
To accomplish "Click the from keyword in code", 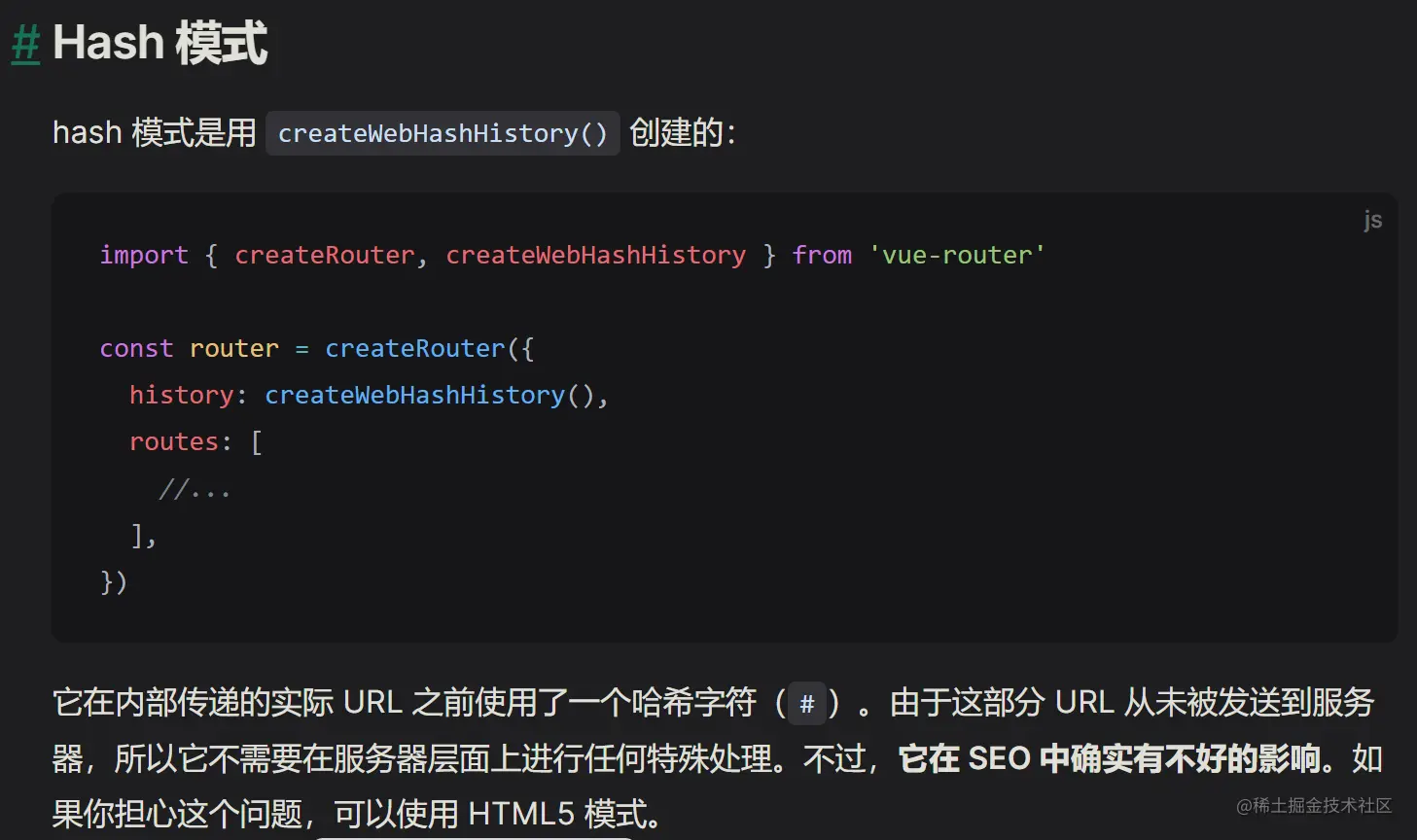I will click(822, 255).
